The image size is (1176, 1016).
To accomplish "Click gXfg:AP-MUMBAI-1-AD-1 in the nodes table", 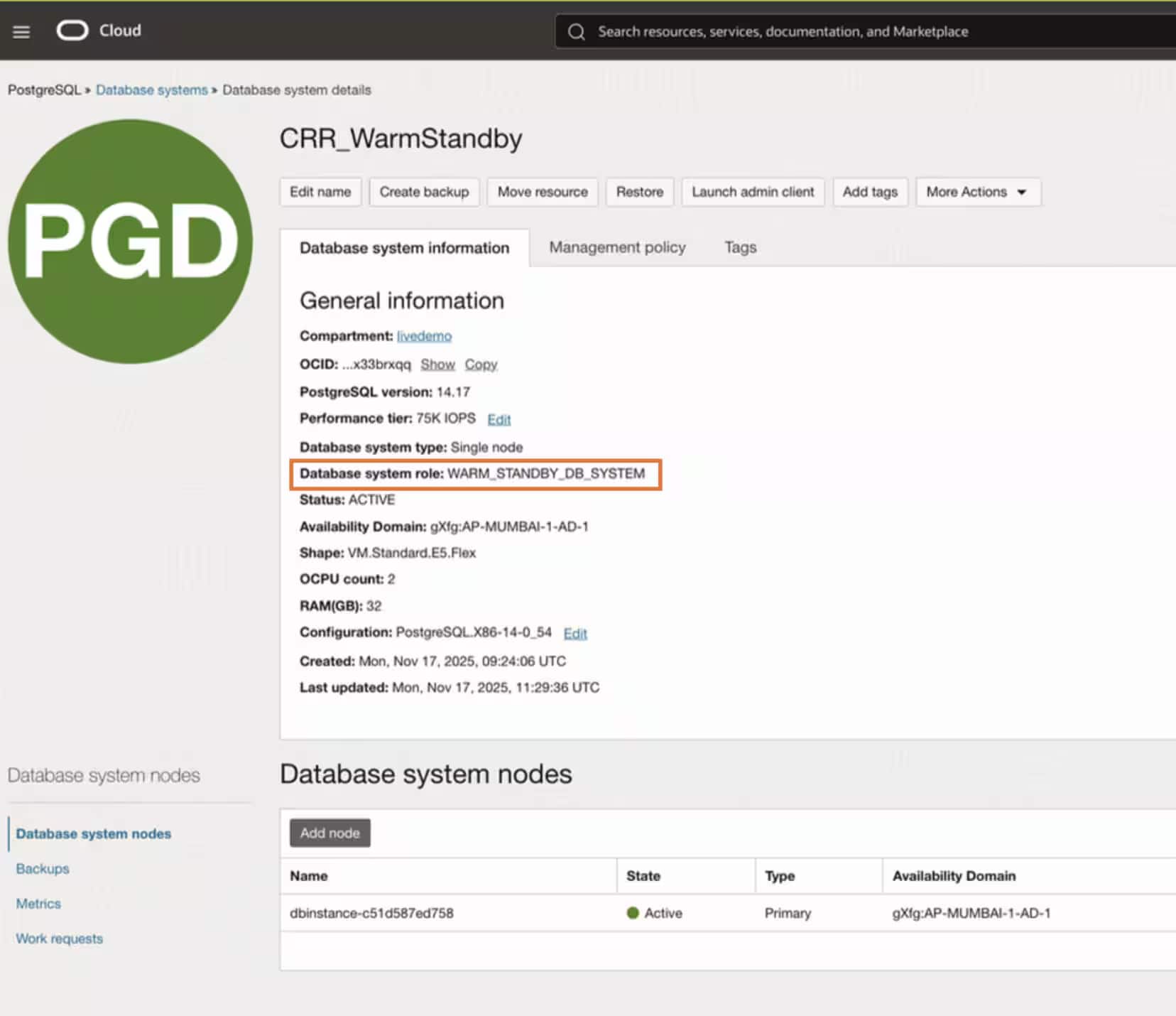I will pyautogui.click(x=971, y=913).
